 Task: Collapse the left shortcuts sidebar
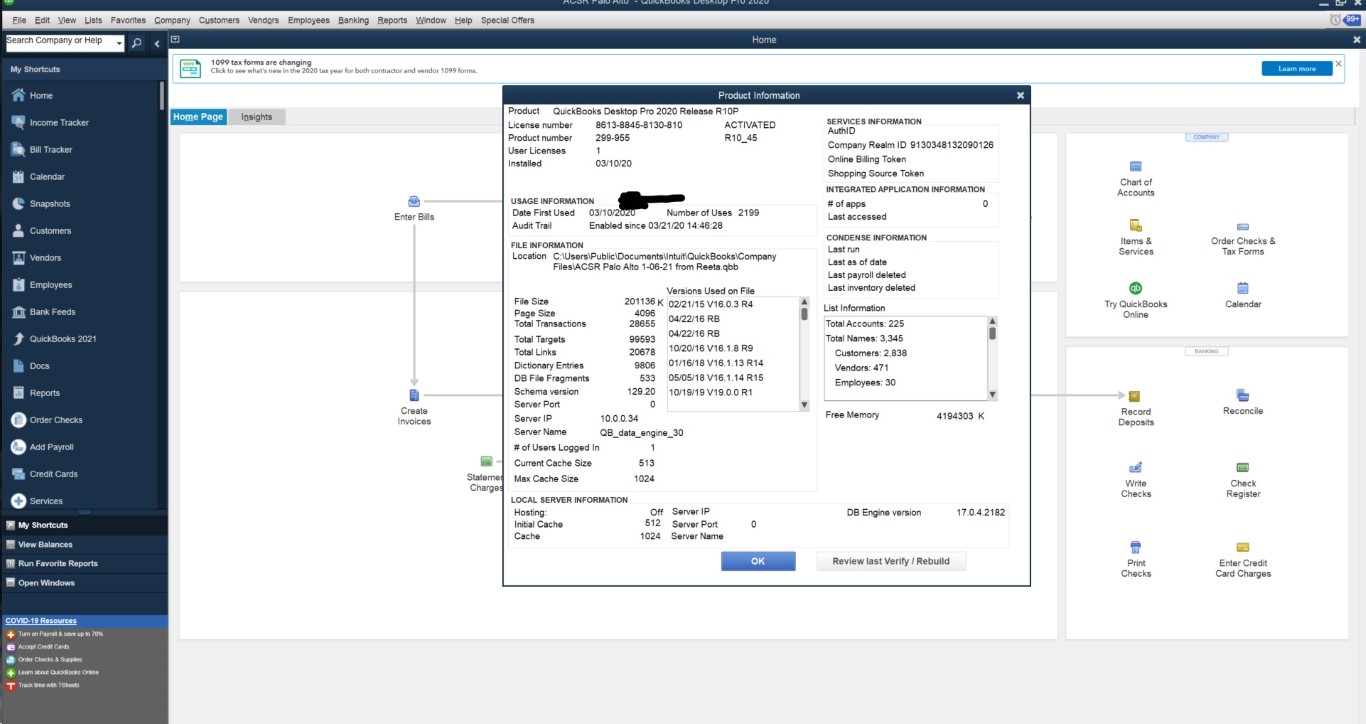(x=157, y=43)
